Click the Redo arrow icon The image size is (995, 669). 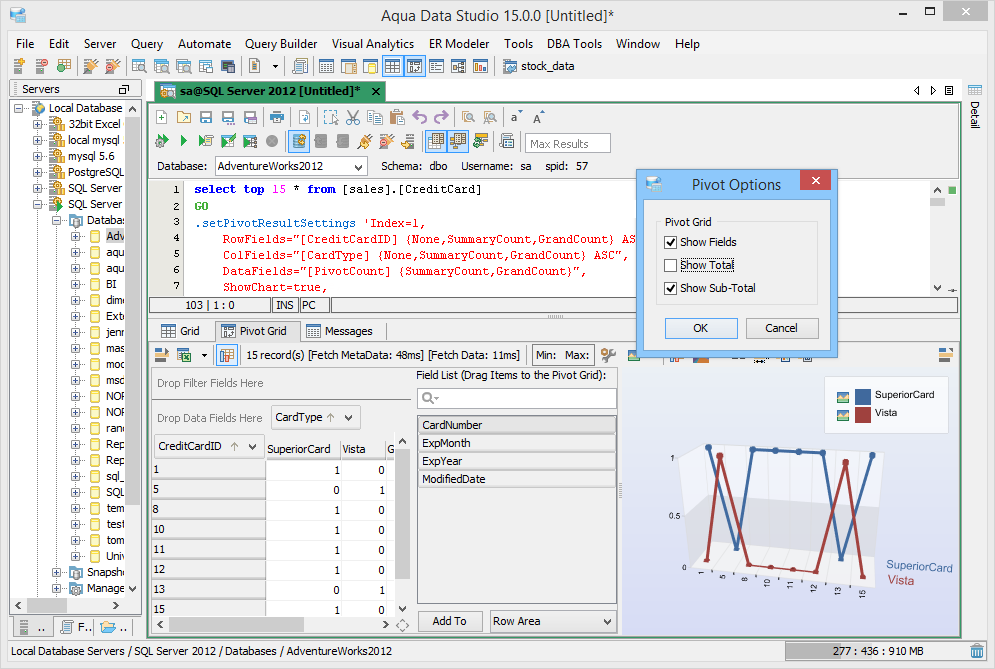[x=441, y=117]
